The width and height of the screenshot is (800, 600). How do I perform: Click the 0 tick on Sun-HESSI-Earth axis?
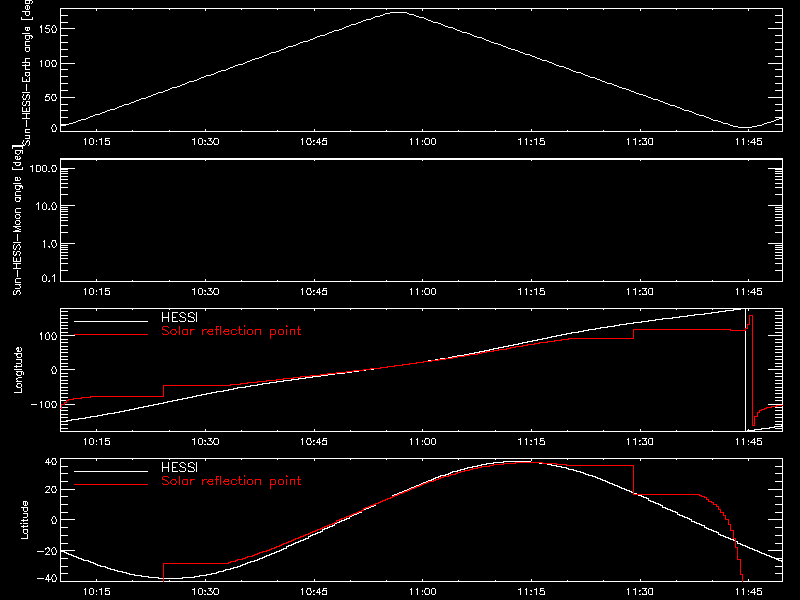[55, 128]
